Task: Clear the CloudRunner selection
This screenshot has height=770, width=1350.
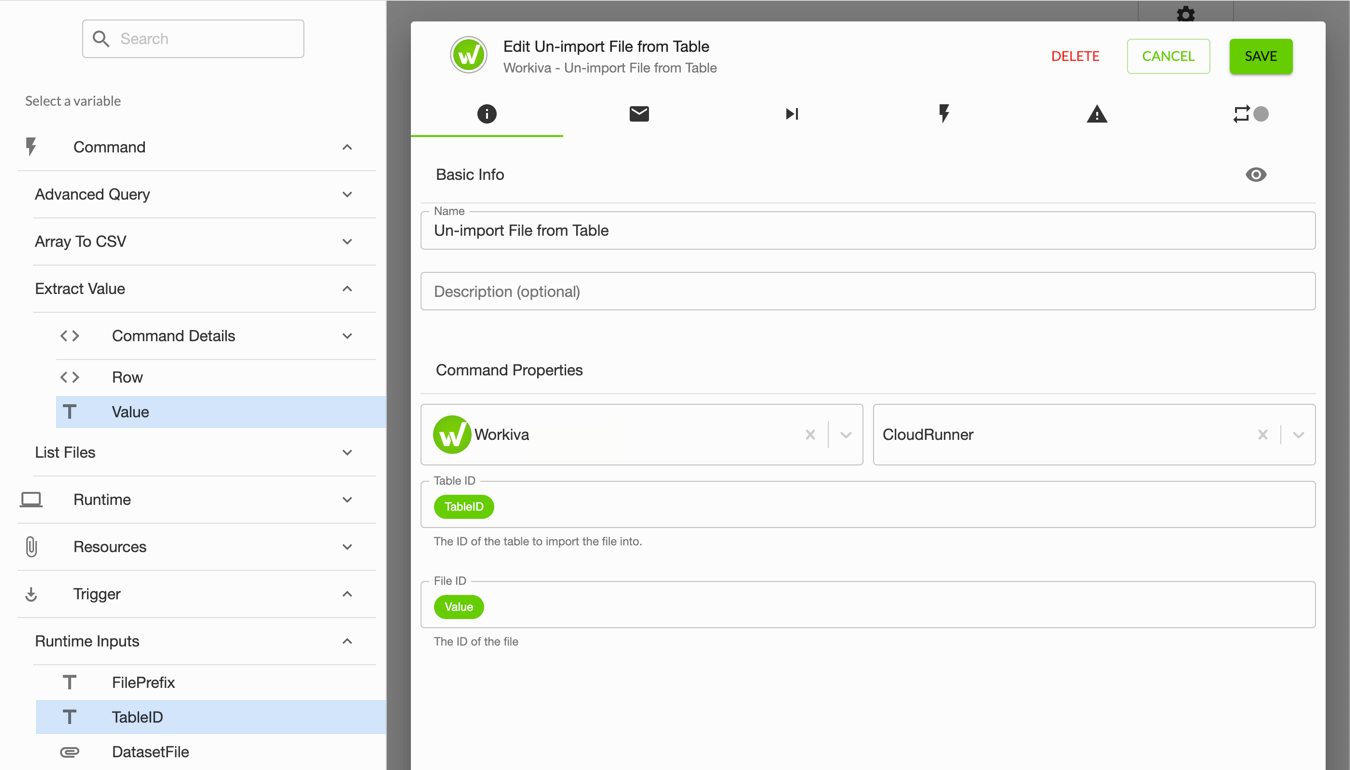Action: click(x=1263, y=435)
